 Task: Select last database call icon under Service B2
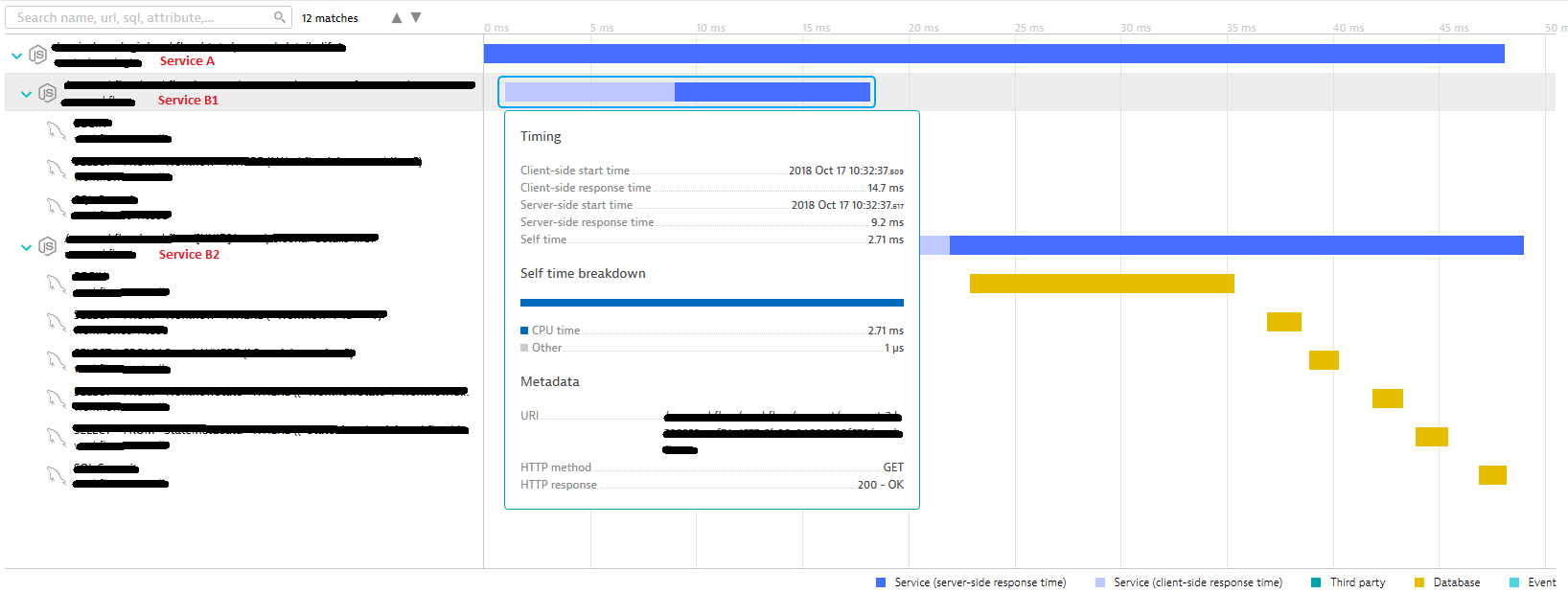tap(57, 475)
